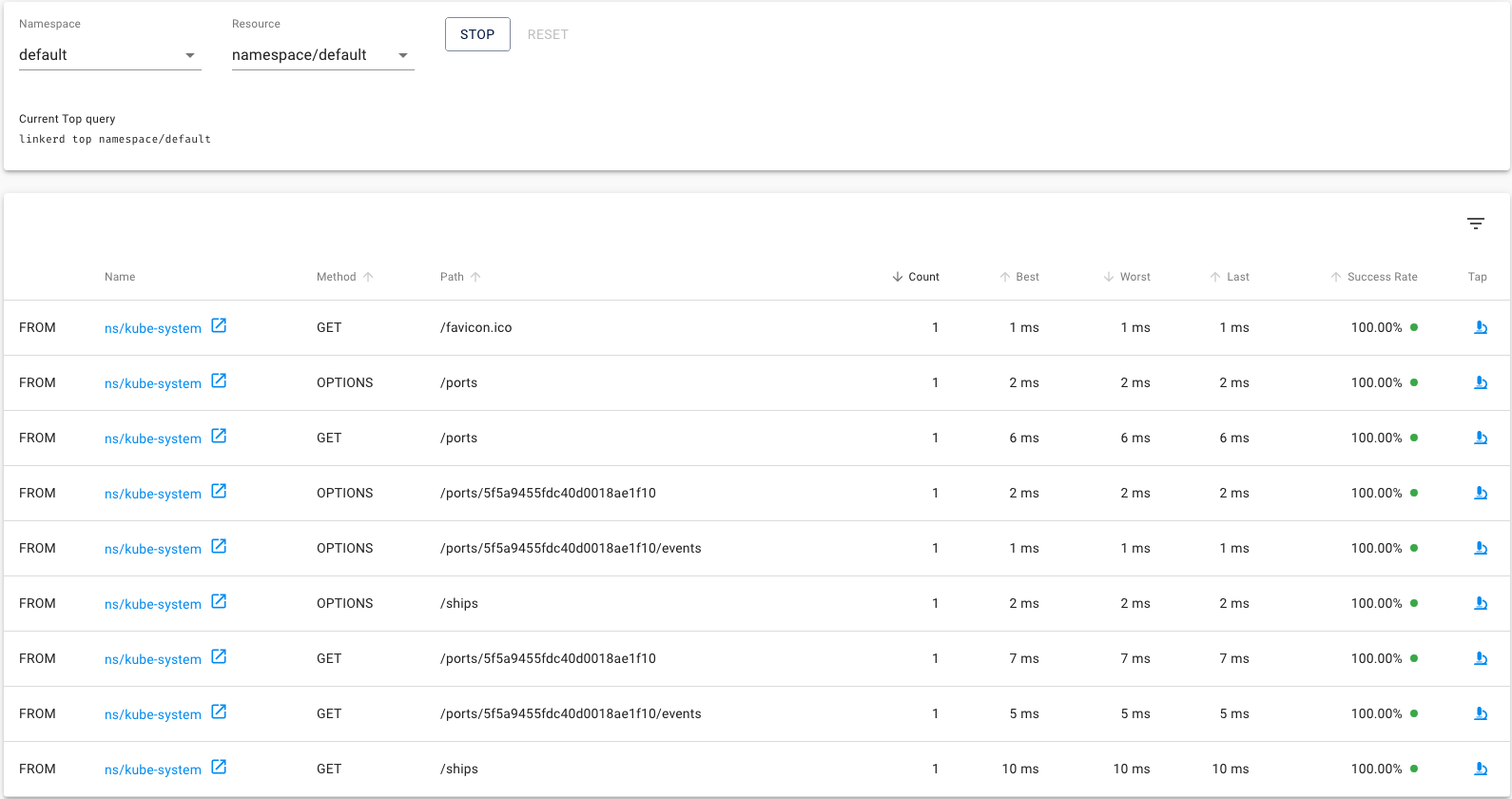Screen dimensions: 1512x799
Task: Sort table by Count column
Action: [915, 277]
